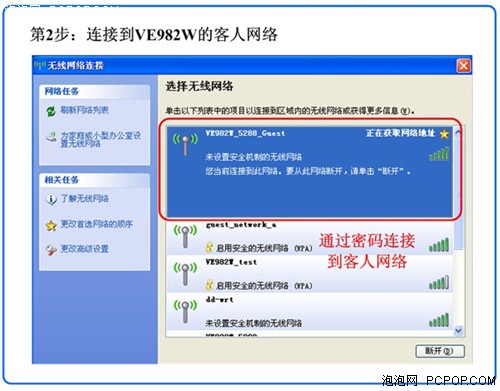
Task: Click the lock icon on VE982W_test entry
Action: (209, 285)
